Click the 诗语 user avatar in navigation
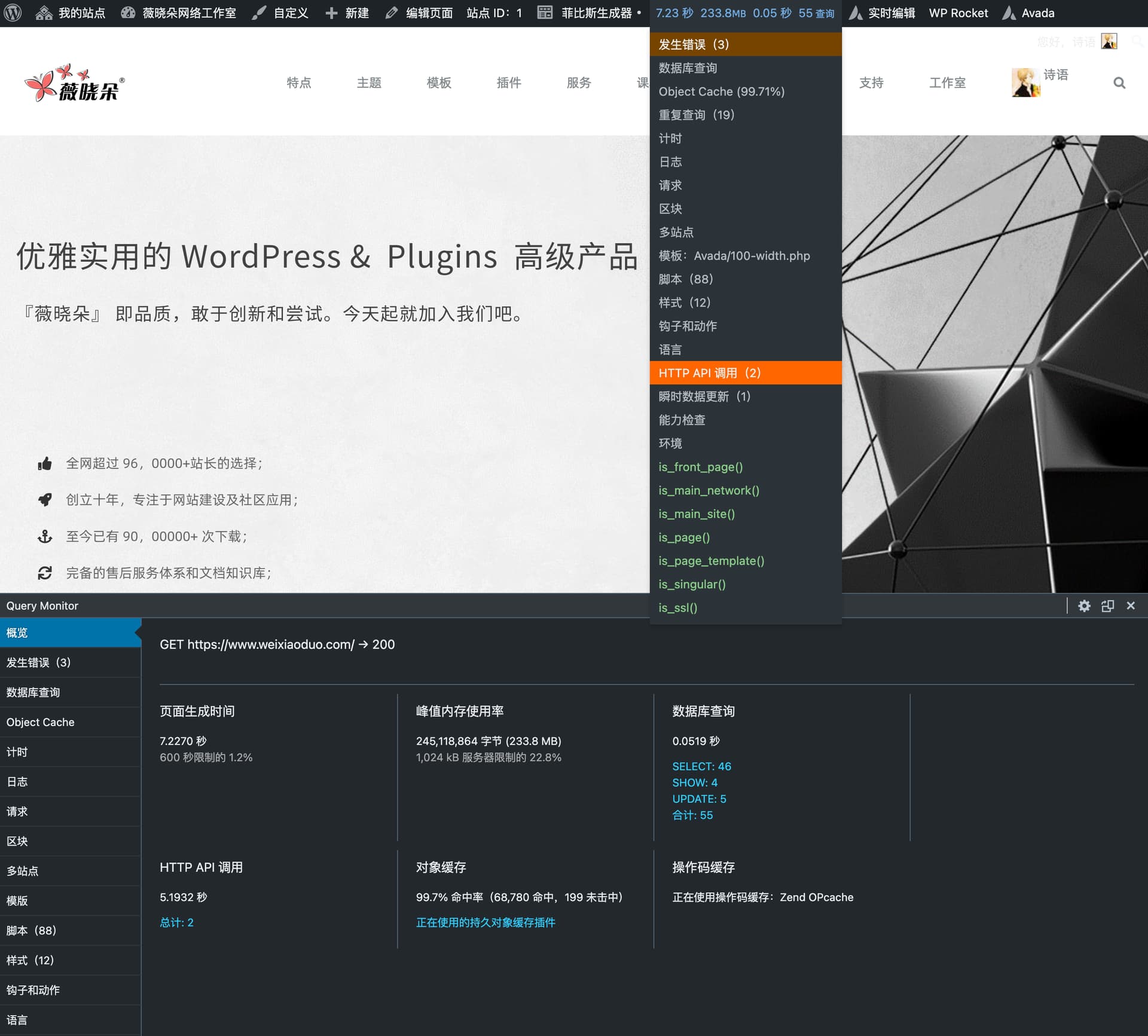The width and height of the screenshot is (1148, 1036). click(1025, 82)
